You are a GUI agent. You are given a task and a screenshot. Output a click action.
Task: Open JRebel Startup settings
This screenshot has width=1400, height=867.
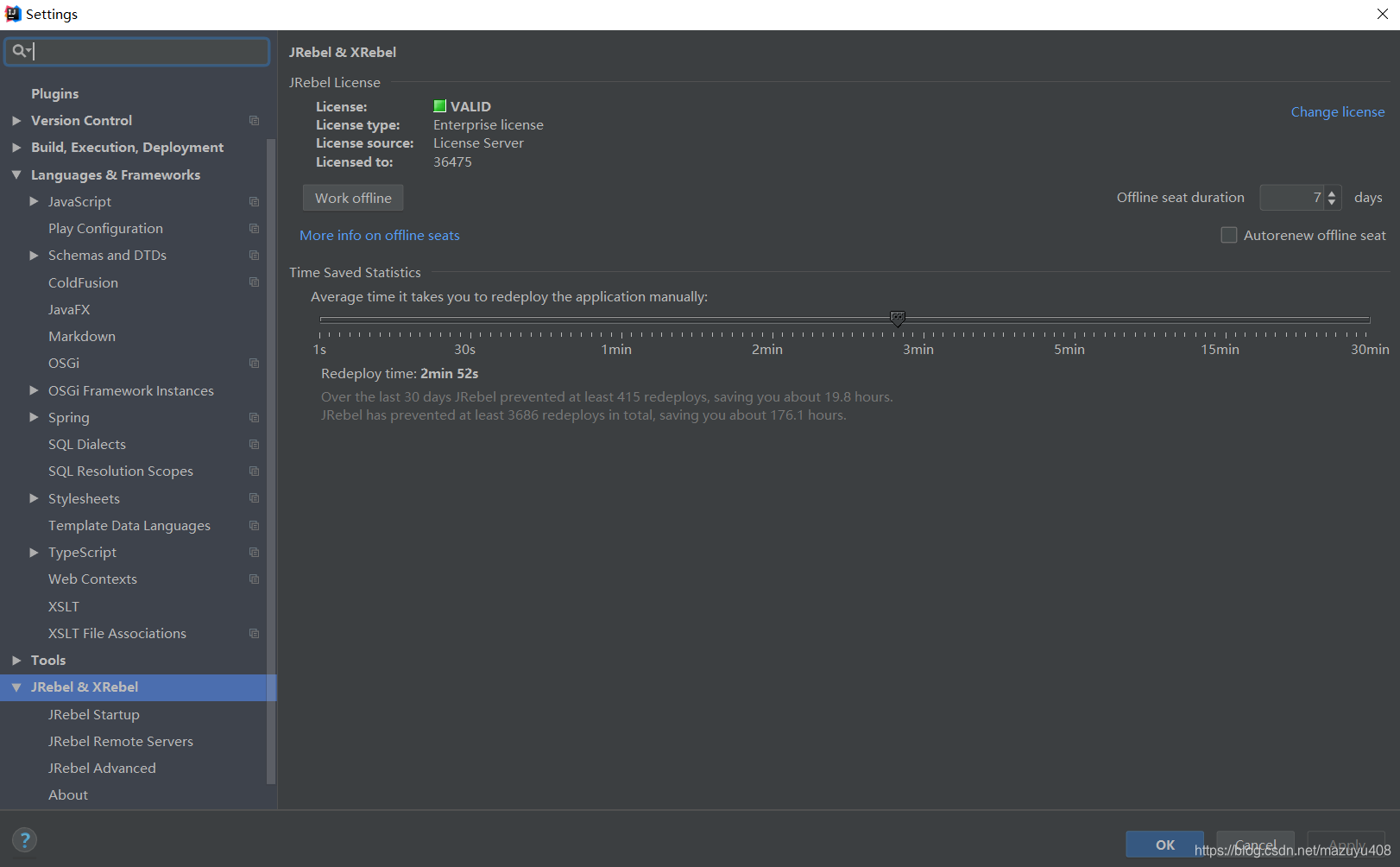pos(93,714)
